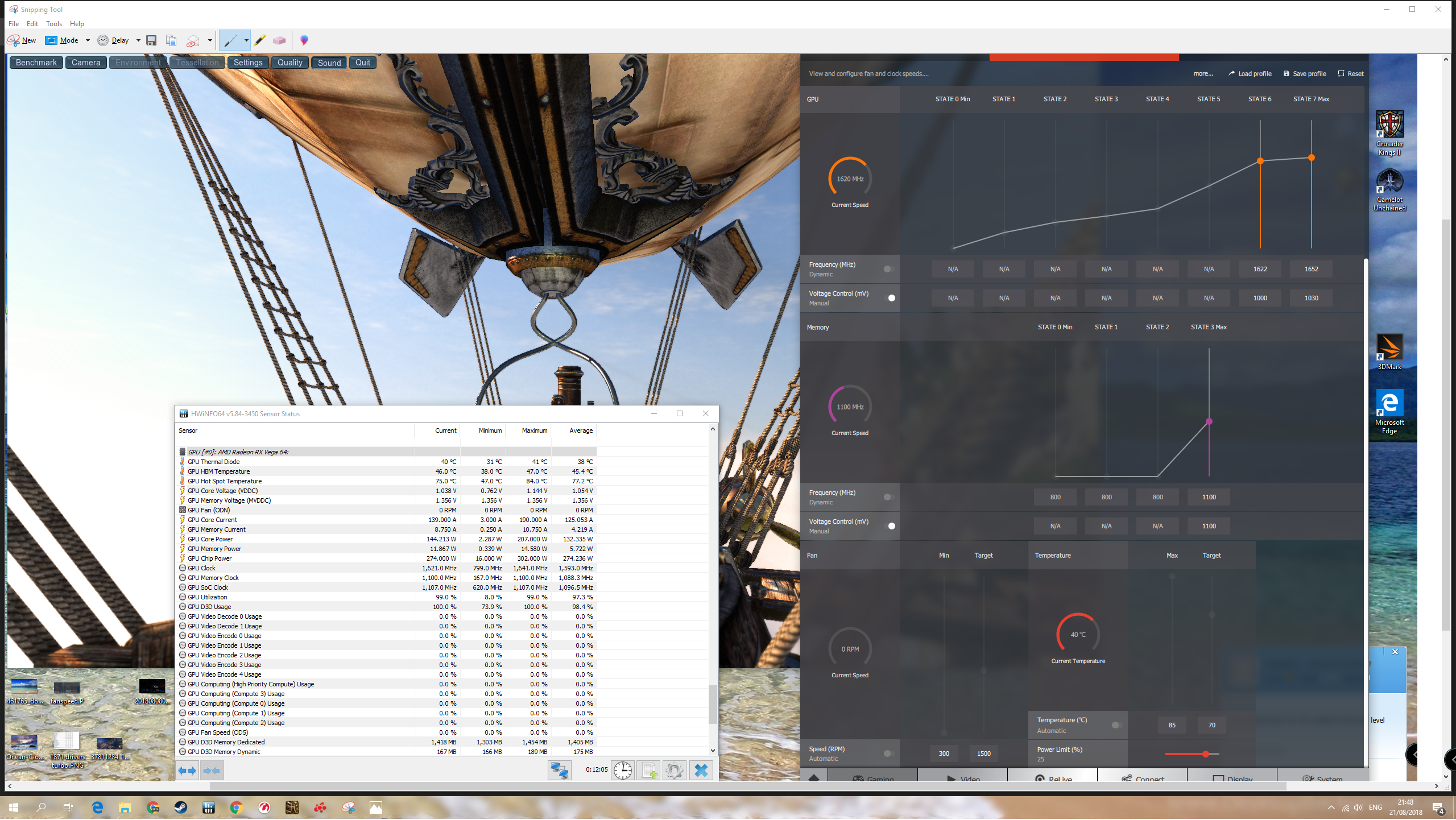Click GPU State 6 frequency field 1622
The height and width of the screenshot is (820, 1456).
(x=1260, y=270)
